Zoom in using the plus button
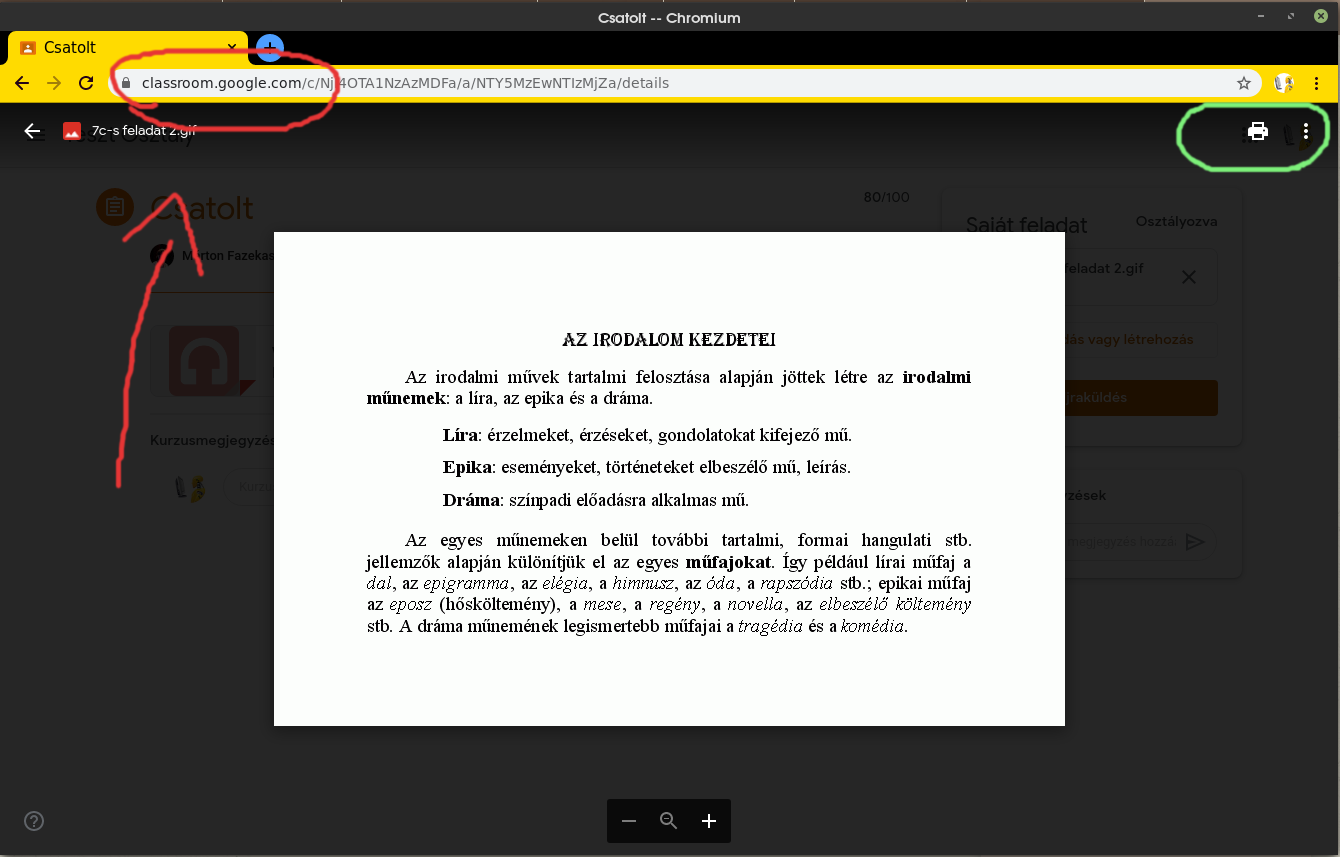1340x857 pixels. [709, 821]
